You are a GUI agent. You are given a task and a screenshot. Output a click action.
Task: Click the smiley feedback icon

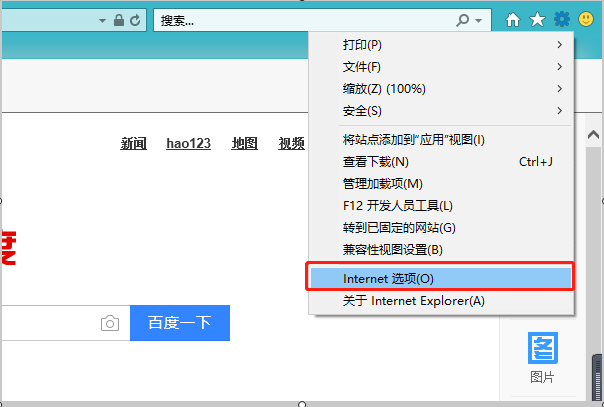pyautogui.click(x=586, y=19)
